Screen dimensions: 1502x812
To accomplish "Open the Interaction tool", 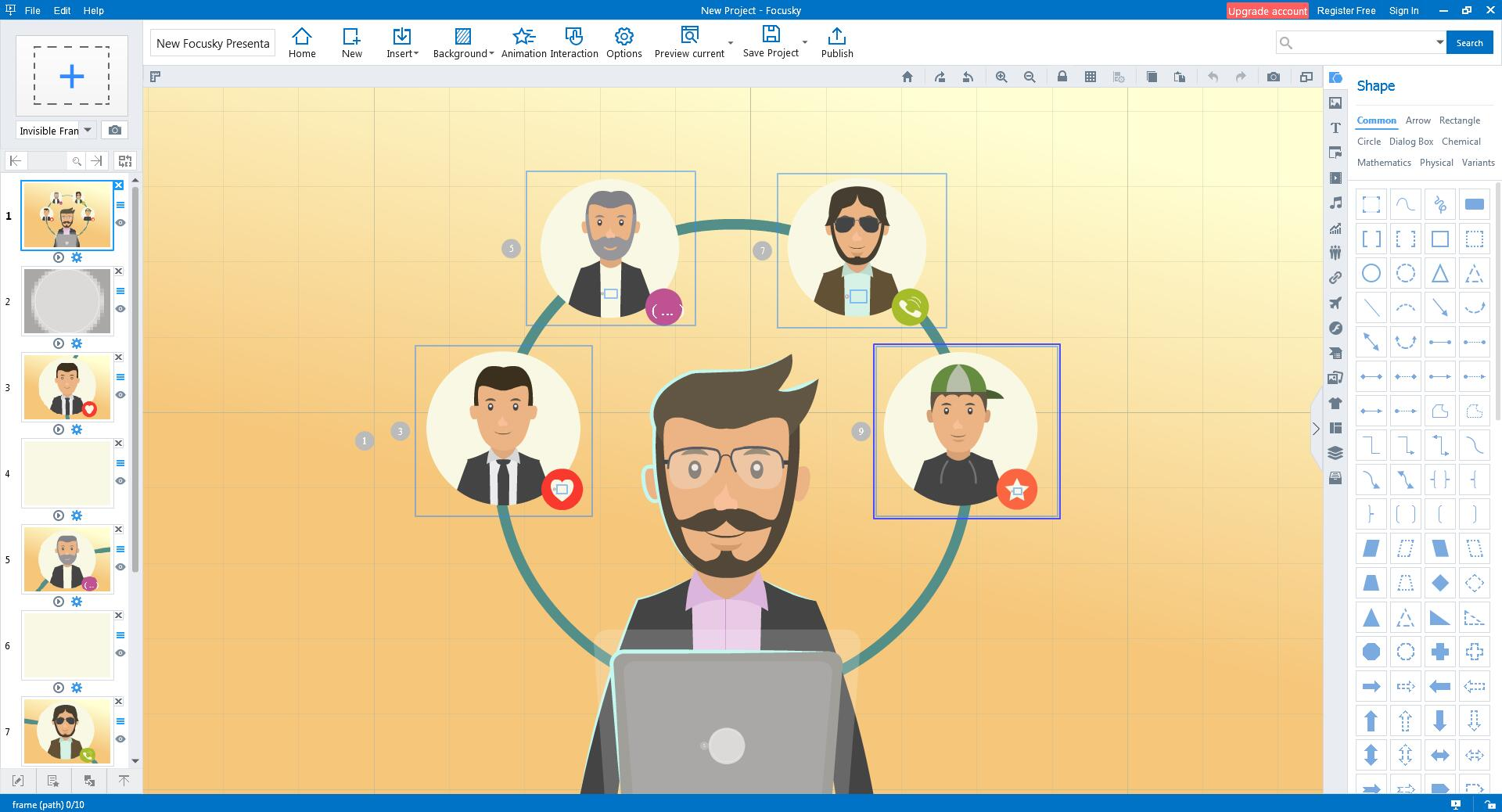I will [573, 43].
